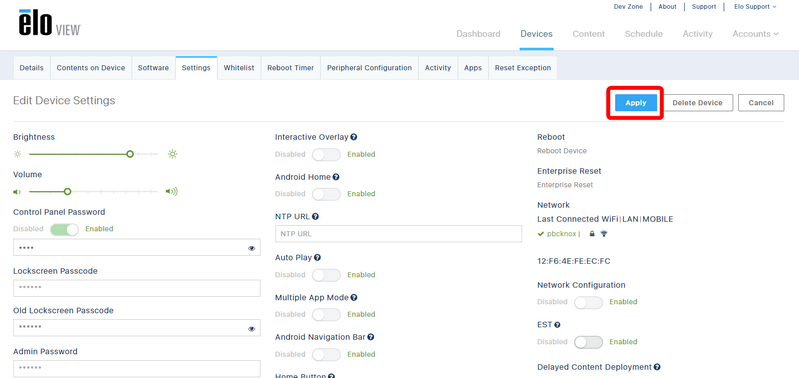Click the Reboot Device link
Screen dimensions: 799x378
(x=562, y=151)
